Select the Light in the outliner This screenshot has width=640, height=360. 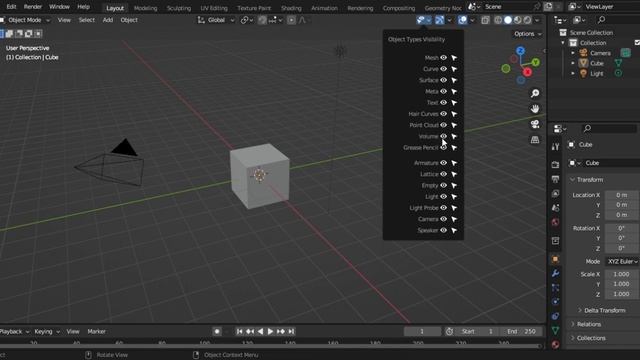(x=596, y=74)
